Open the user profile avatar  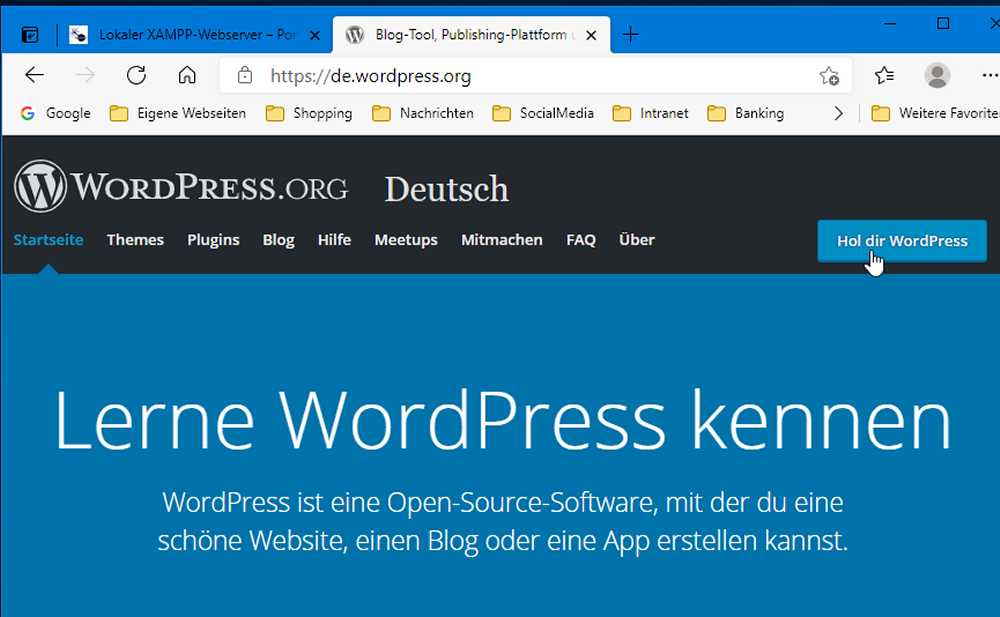(x=937, y=75)
